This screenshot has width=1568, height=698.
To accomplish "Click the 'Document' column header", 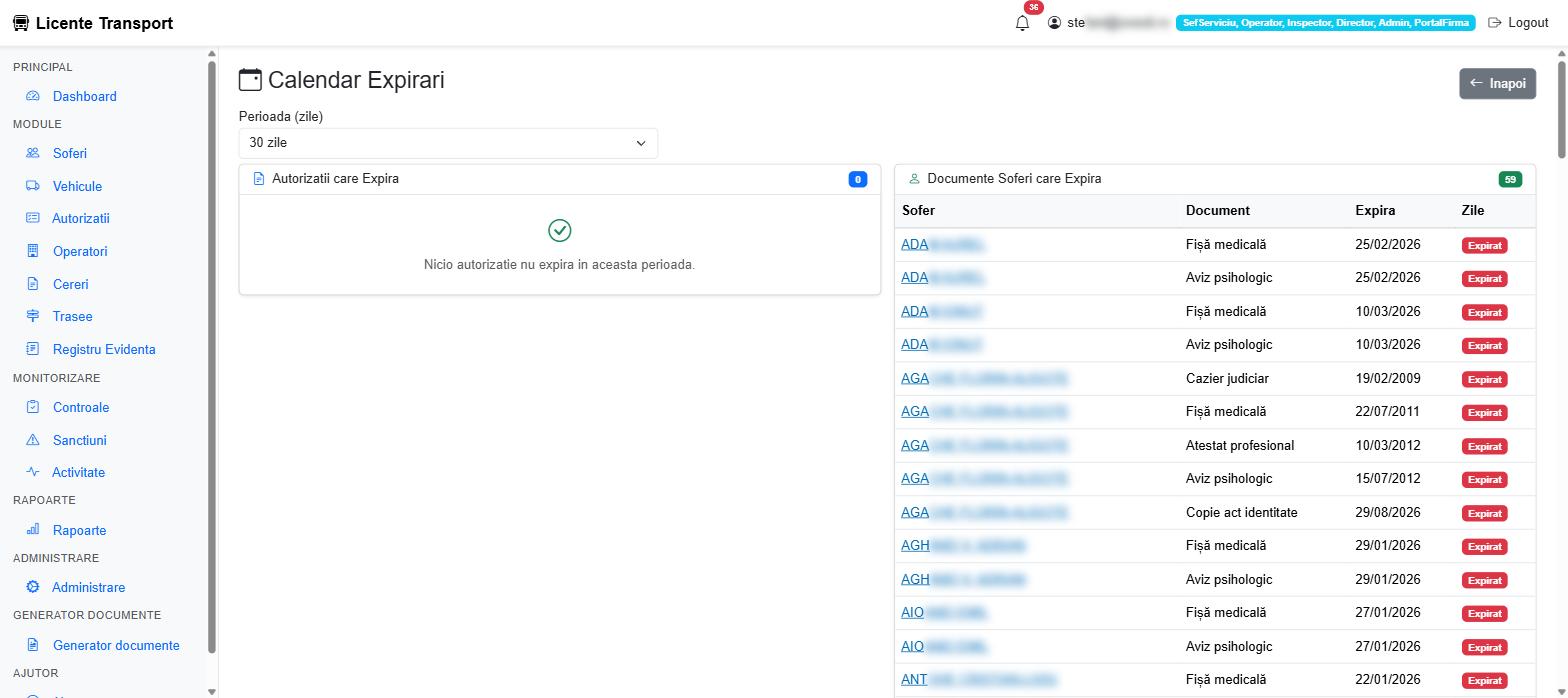I will [x=1218, y=211].
